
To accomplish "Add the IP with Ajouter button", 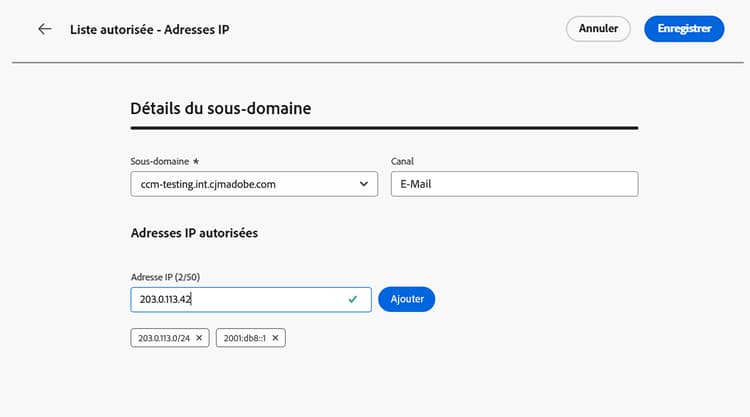I will coord(407,299).
